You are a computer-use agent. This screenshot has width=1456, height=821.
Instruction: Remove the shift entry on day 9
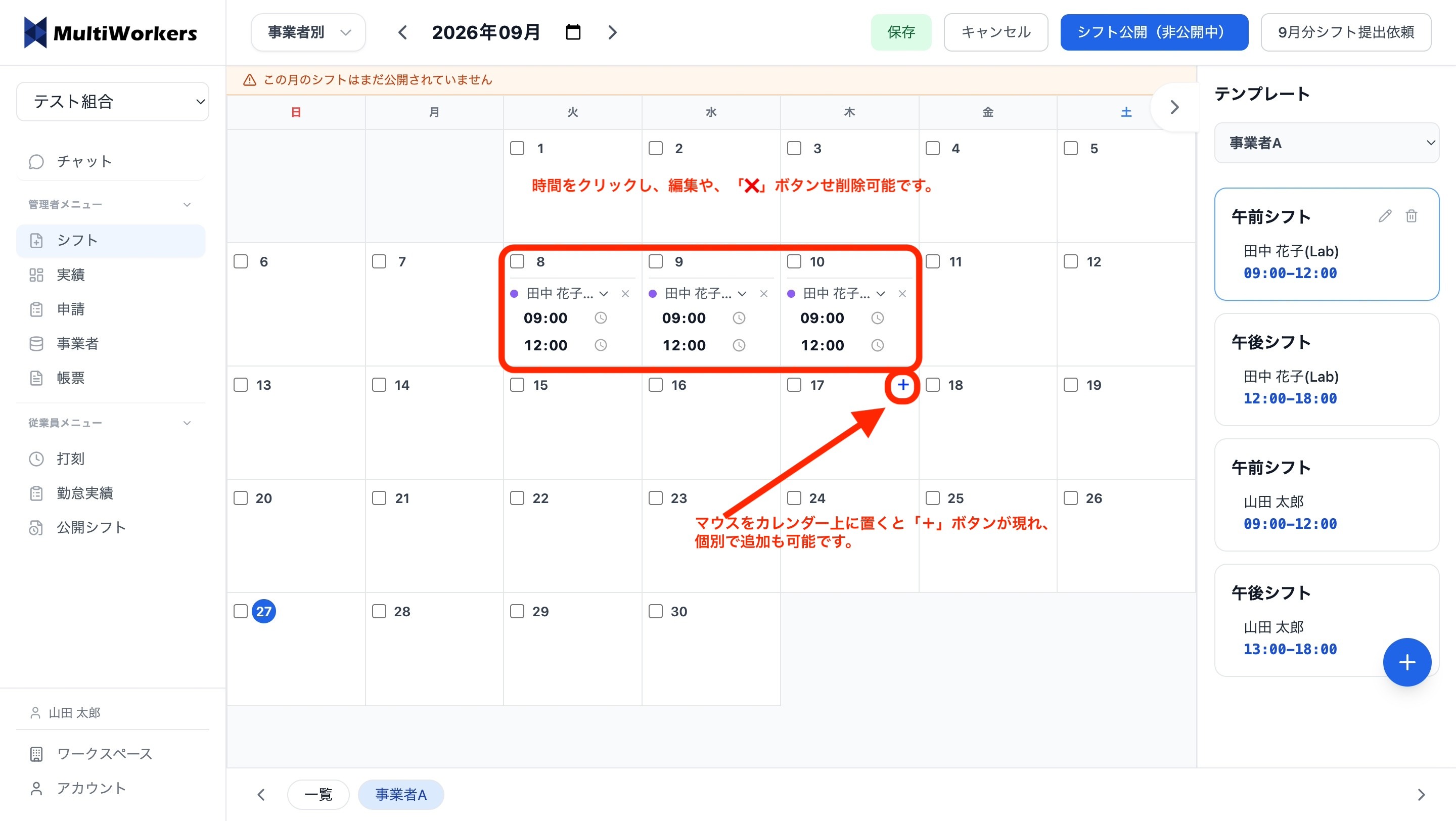(x=763, y=293)
